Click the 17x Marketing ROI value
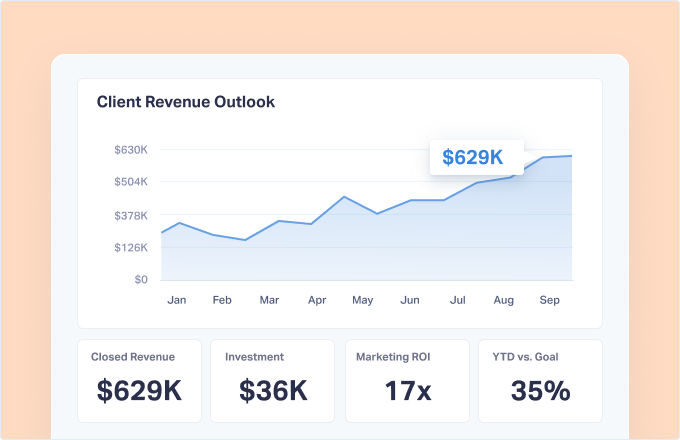Image resolution: width=680 pixels, height=440 pixels. pyautogui.click(x=408, y=391)
